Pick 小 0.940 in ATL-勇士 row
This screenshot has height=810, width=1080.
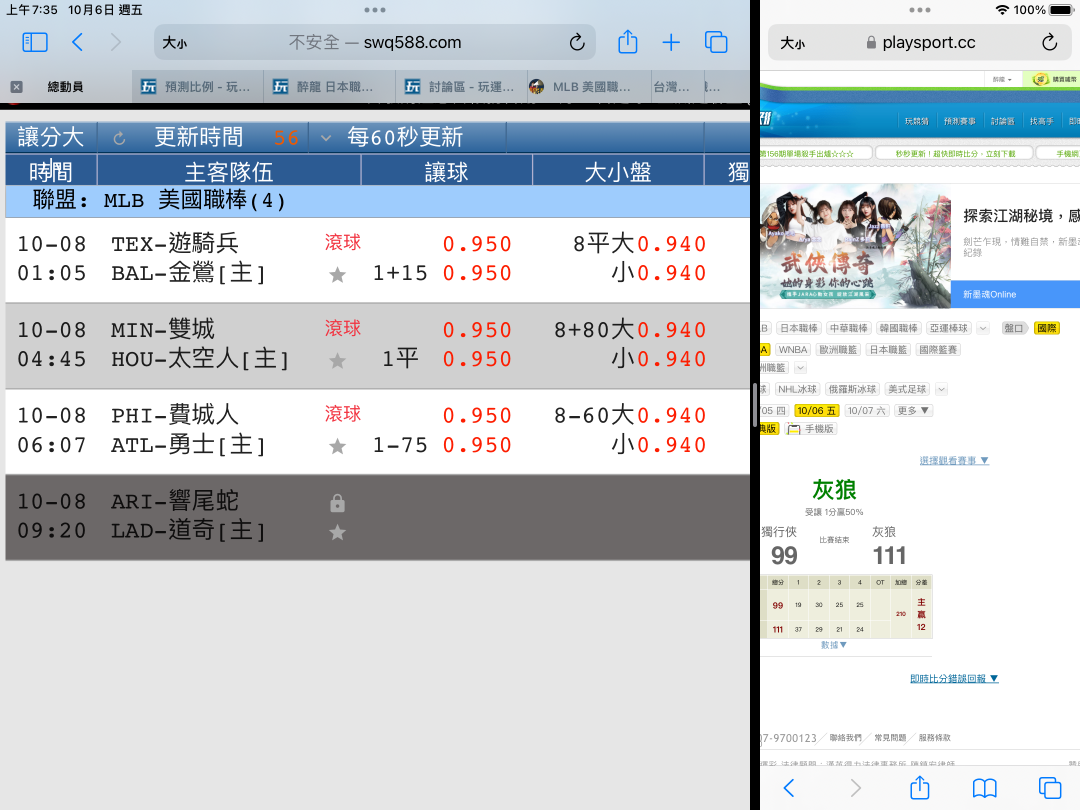[672, 445]
